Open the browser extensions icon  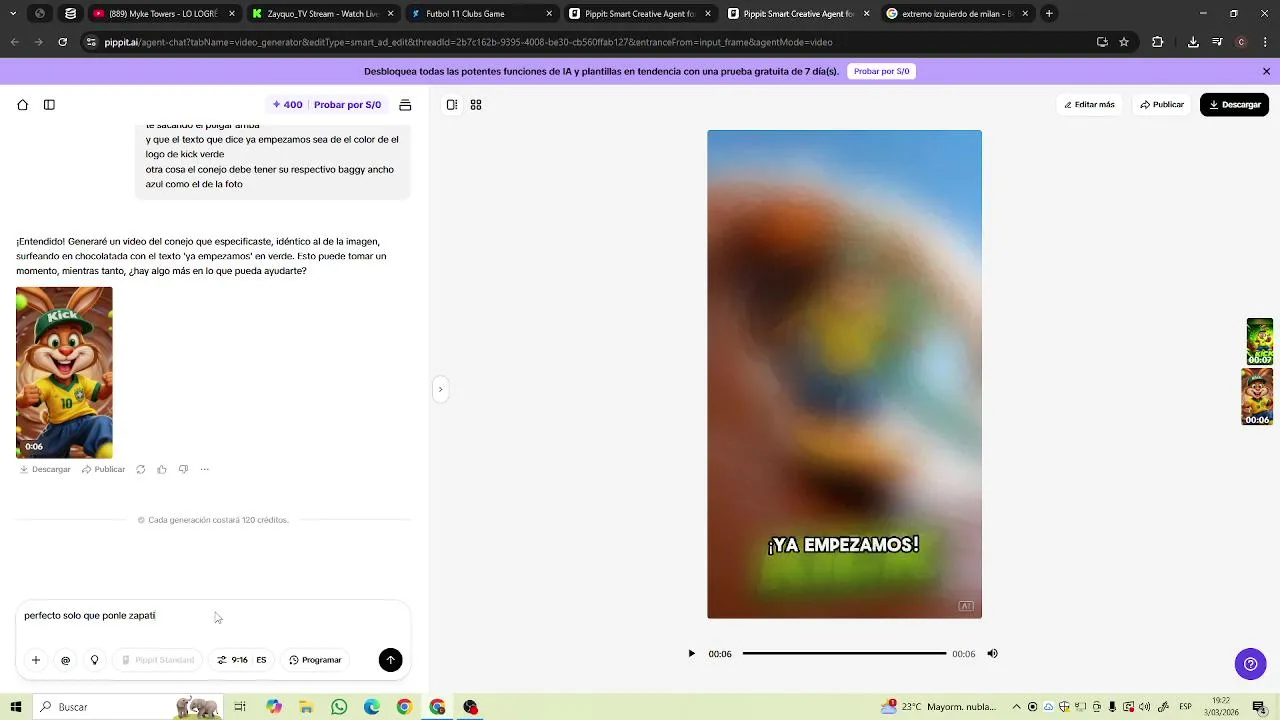1158,42
